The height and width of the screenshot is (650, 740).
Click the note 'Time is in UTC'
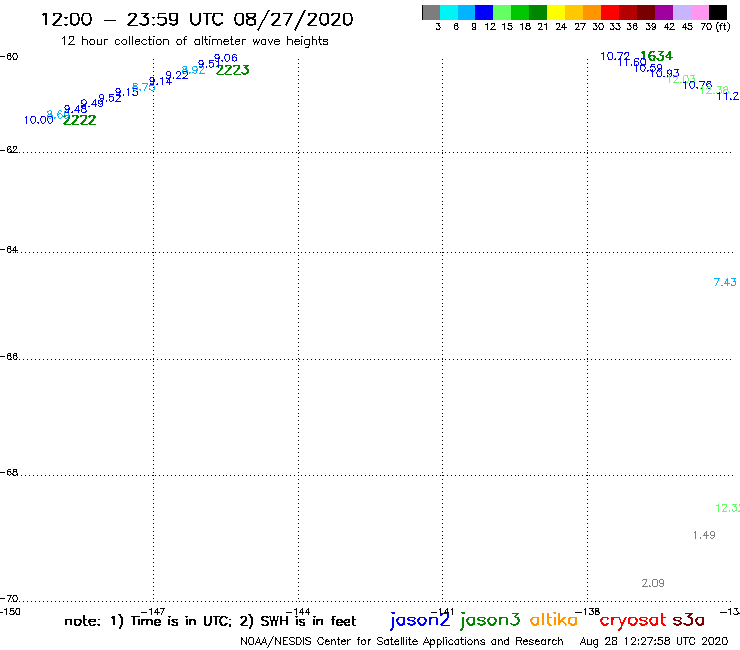[x=181, y=621]
